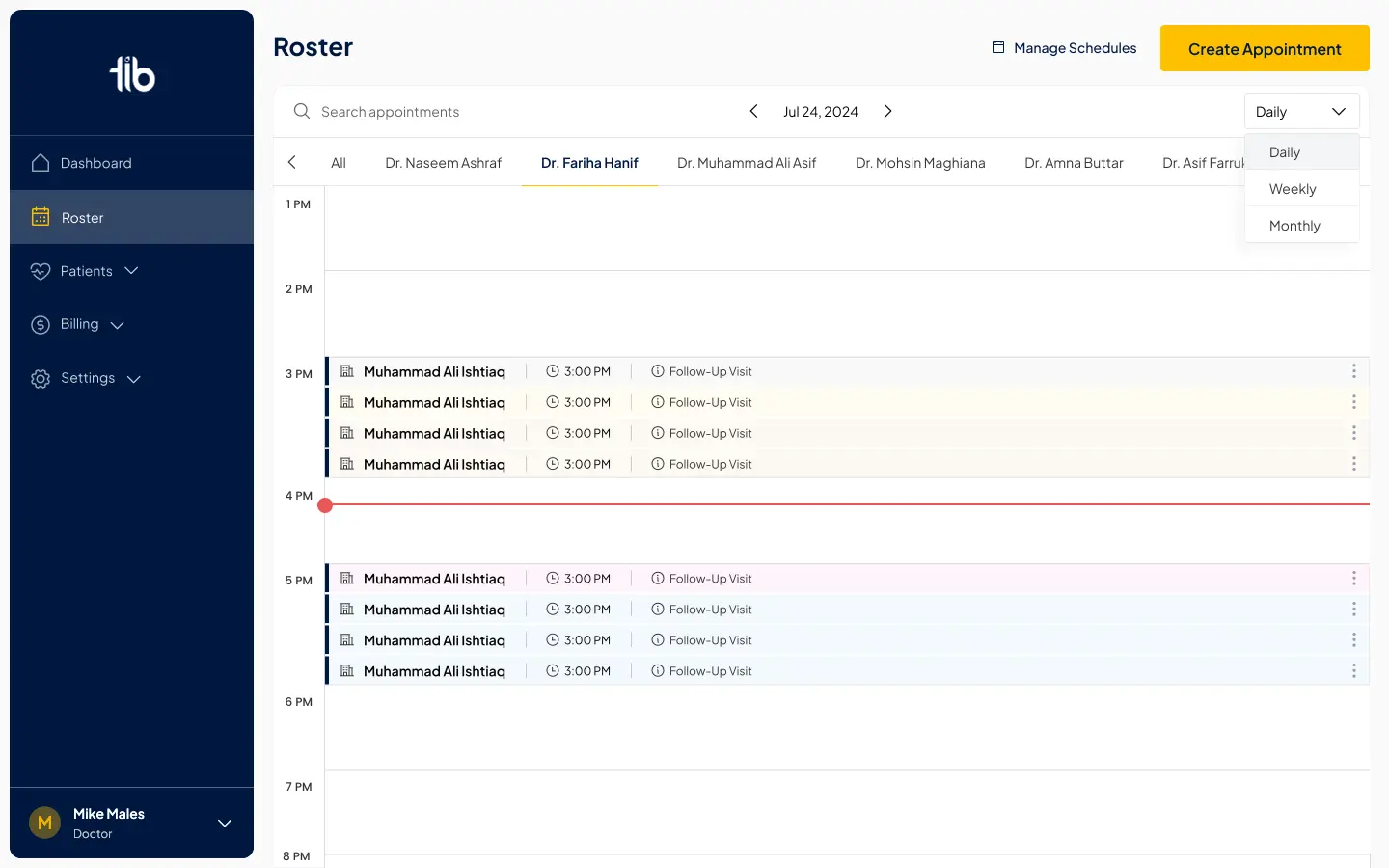The height and width of the screenshot is (868, 1389).
Task: Open options menu for first 5 PM appointment
Action: click(x=1354, y=579)
